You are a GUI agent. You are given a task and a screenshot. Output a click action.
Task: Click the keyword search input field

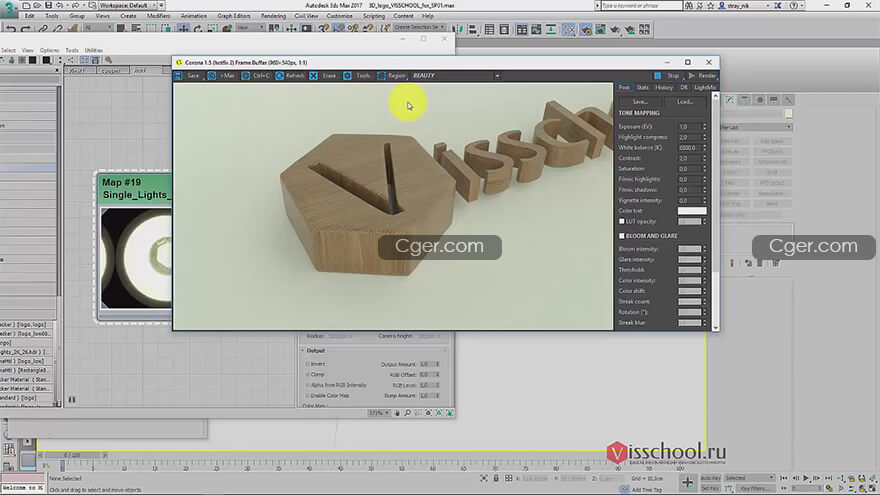(641, 5)
